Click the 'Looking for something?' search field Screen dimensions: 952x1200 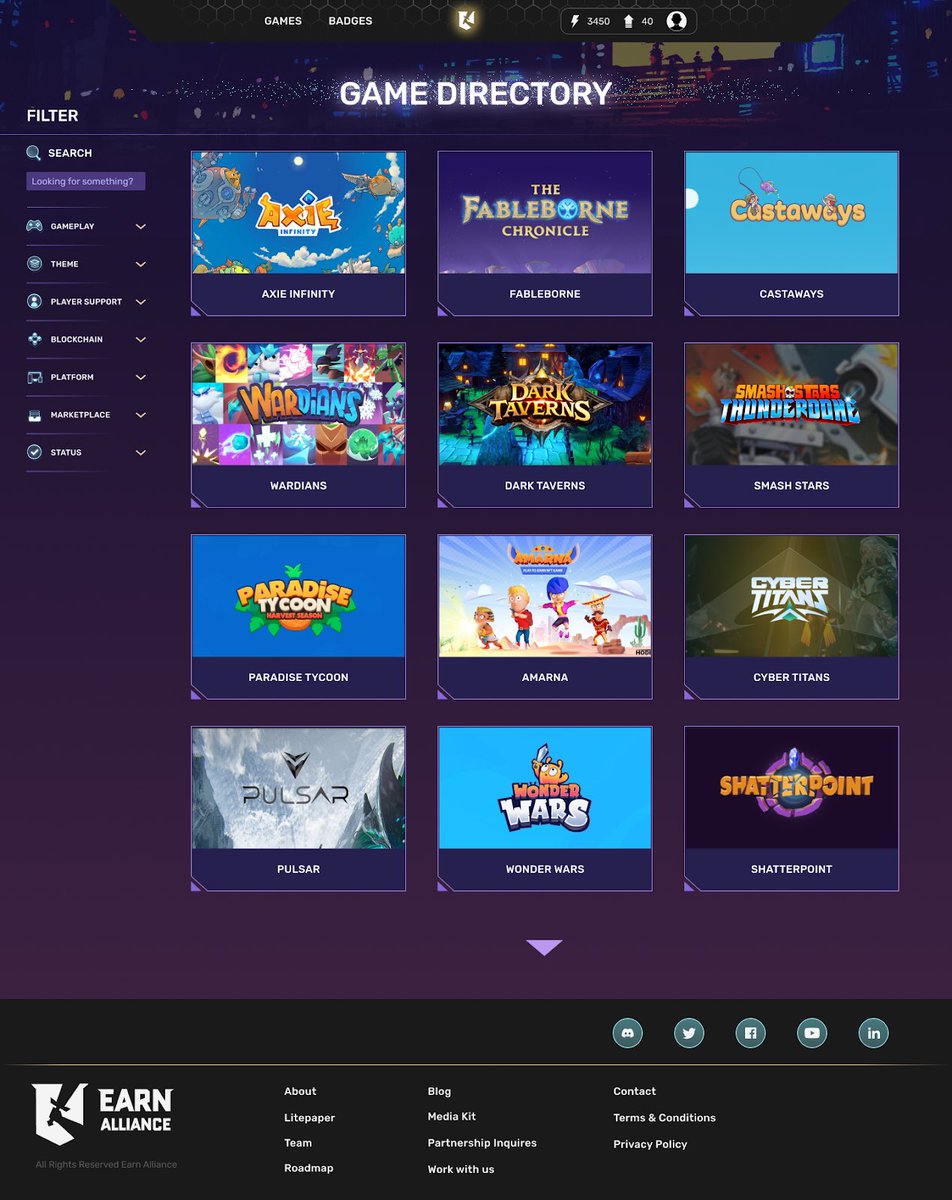coord(86,181)
